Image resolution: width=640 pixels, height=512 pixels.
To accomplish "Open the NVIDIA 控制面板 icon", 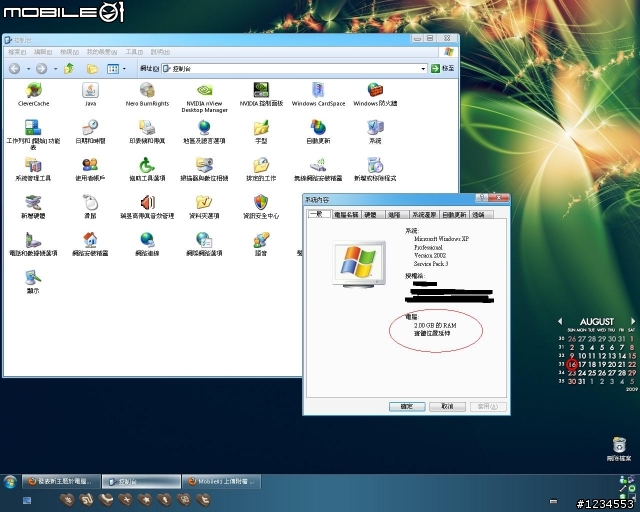I will [261, 94].
